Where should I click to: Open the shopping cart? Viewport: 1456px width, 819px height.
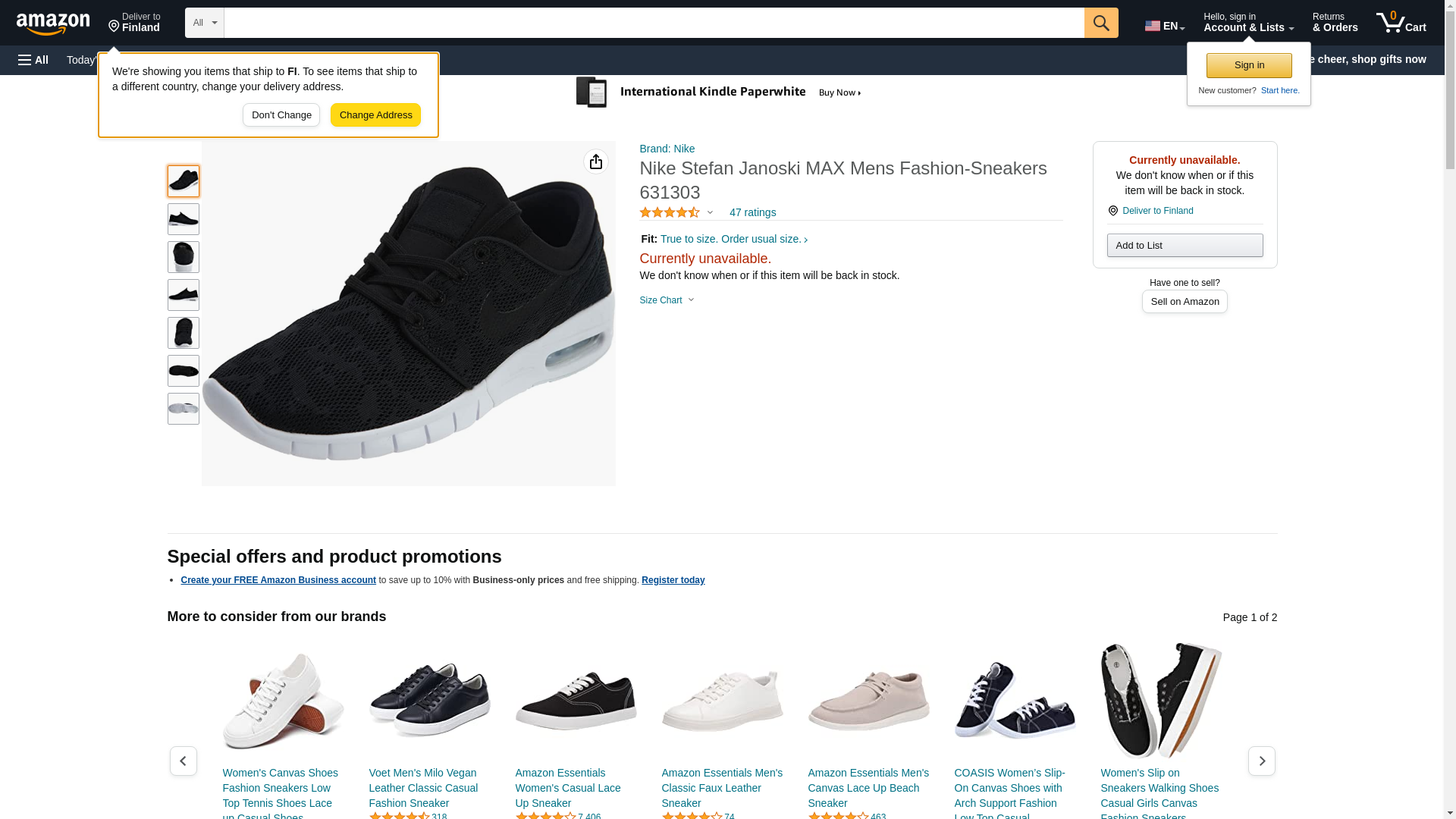coord(1401,23)
